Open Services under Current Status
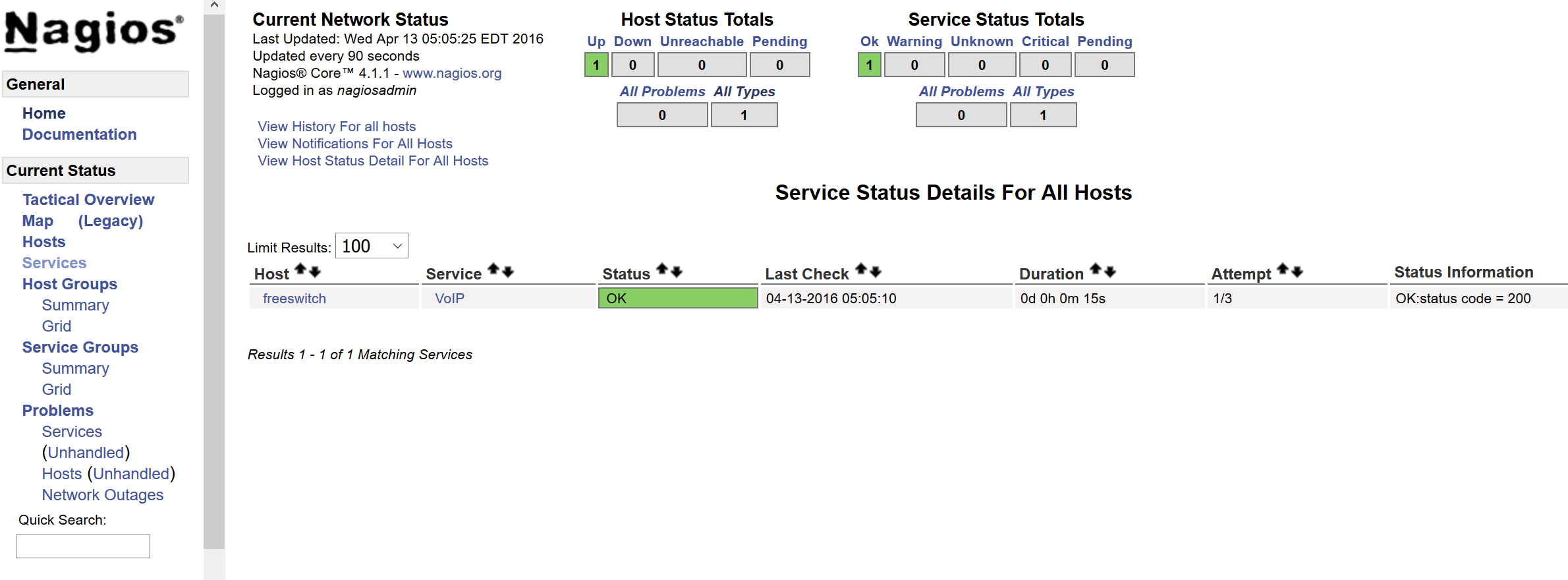This screenshot has height=580, width=1568. pos(55,263)
